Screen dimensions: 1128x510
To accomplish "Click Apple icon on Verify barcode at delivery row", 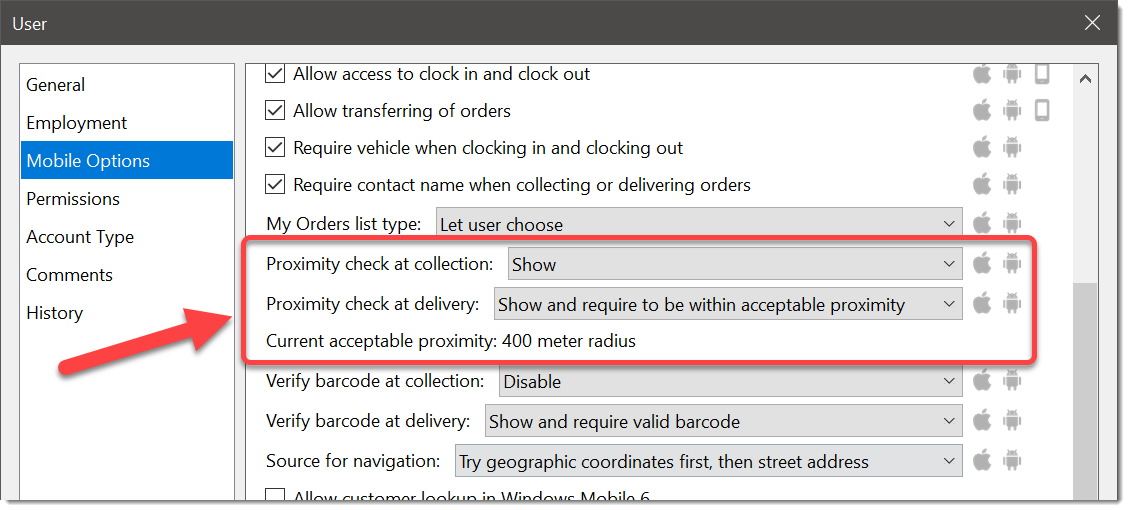I will (982, 420).
